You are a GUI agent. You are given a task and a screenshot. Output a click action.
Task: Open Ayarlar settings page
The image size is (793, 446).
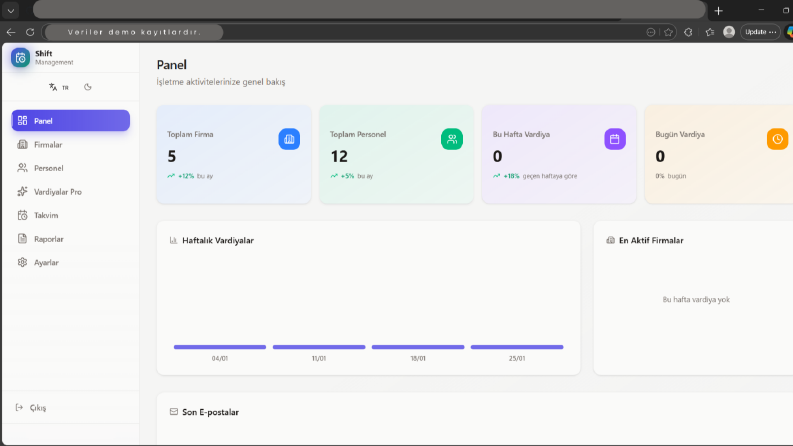[x=70, y=262]
